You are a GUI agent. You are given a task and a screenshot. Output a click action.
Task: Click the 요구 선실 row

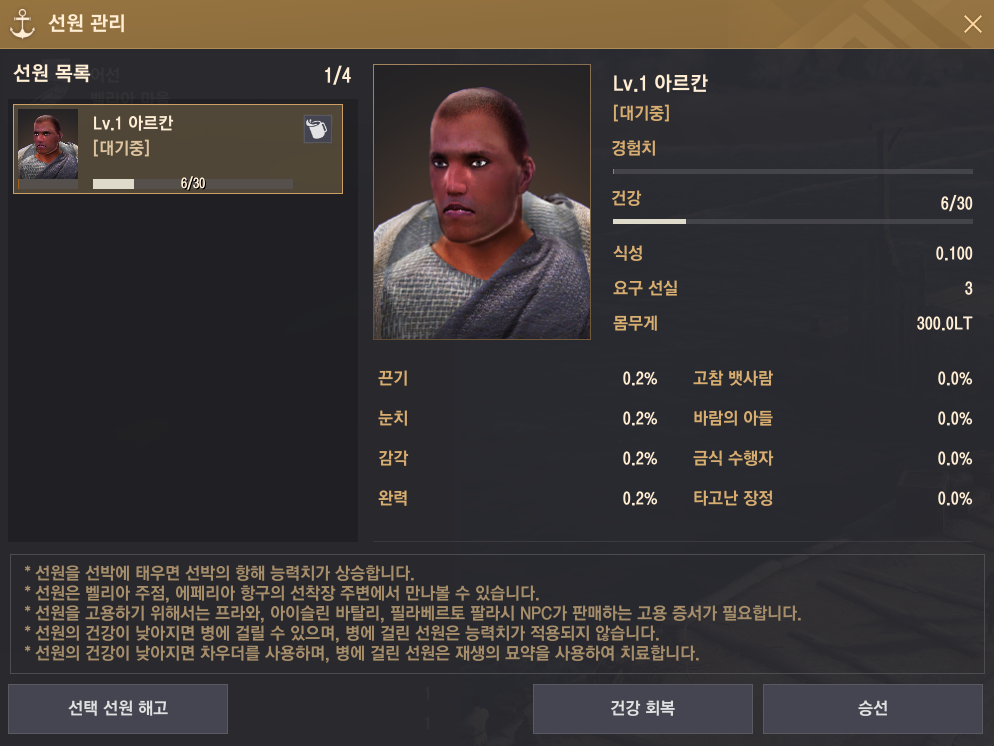[792, 288]
